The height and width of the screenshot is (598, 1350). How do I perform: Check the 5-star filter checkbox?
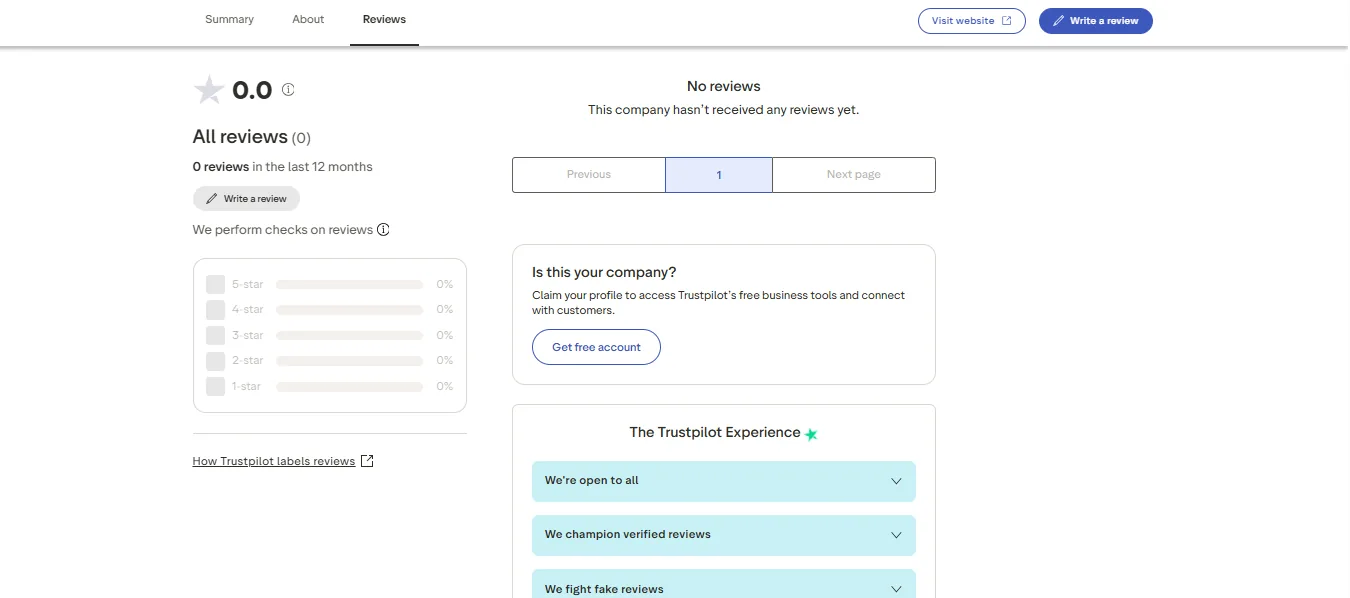(x=215, y=284)
